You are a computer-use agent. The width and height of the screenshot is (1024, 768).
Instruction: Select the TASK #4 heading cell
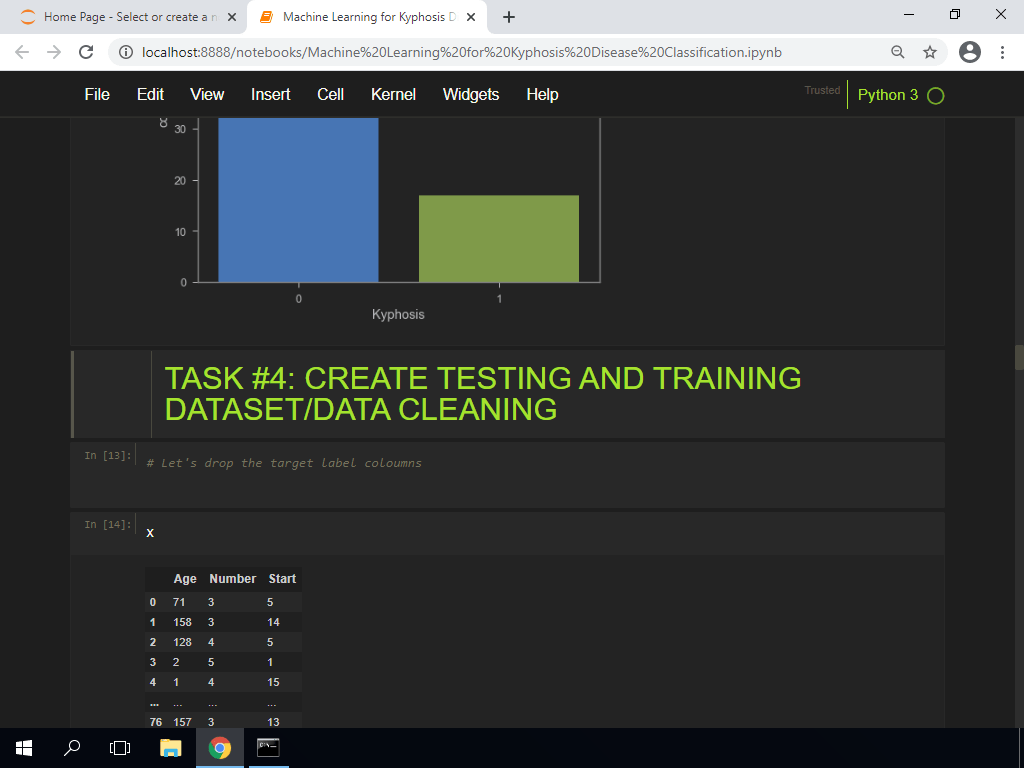click(508, 394)
